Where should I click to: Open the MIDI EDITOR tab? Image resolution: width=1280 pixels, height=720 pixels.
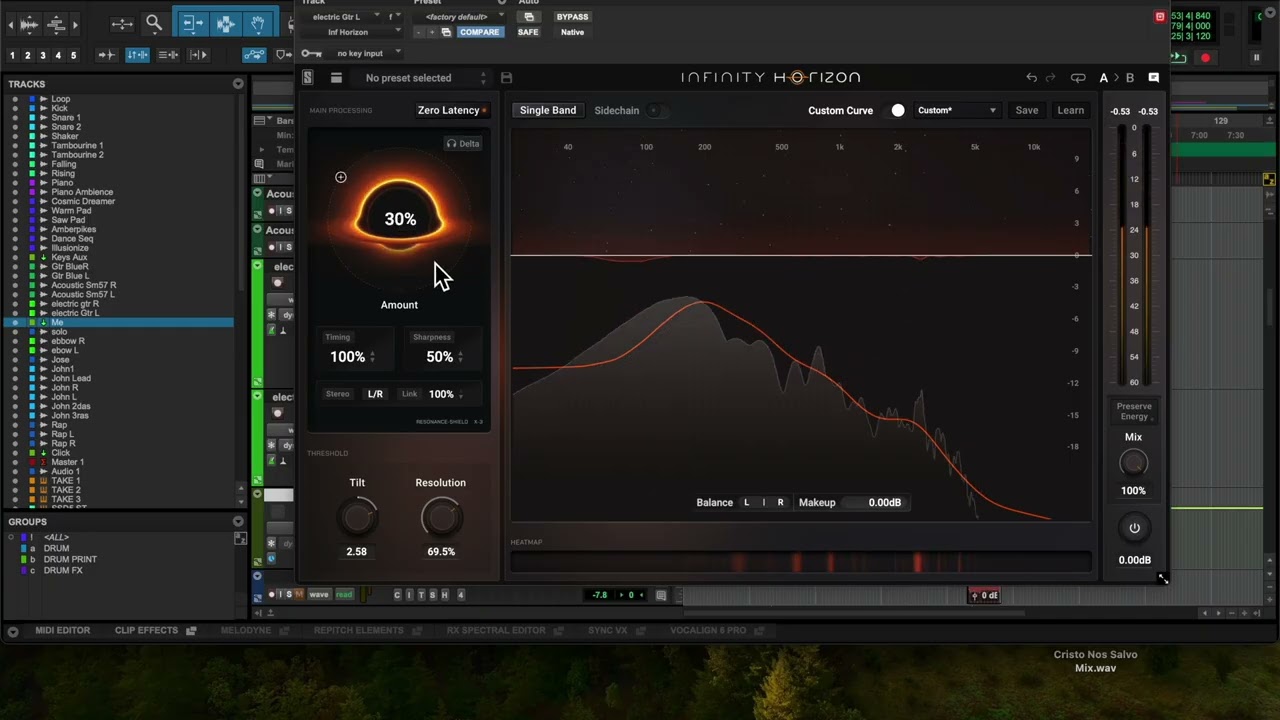(x=62, y=630)
